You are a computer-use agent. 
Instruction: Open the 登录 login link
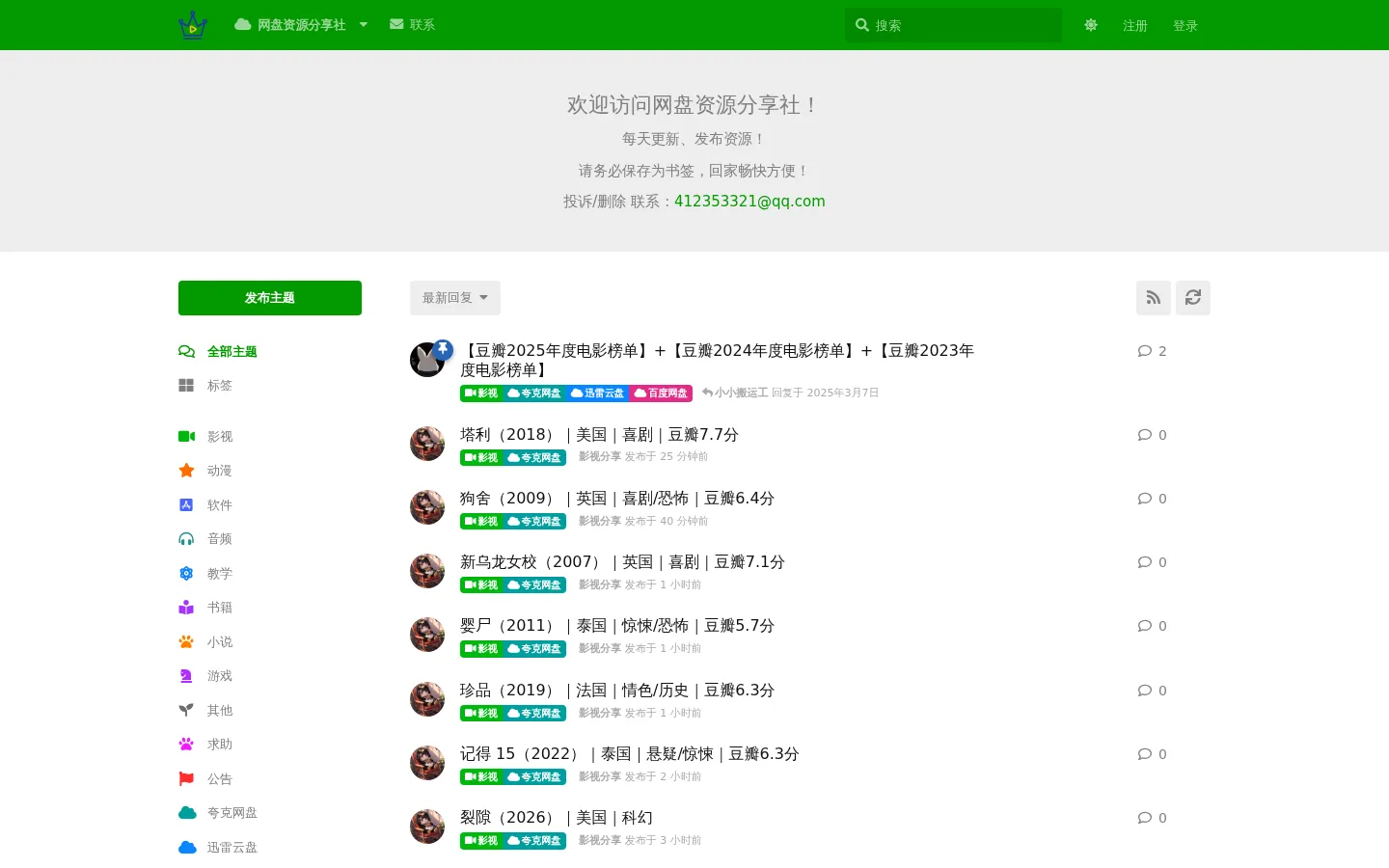tap(1185, 26)
